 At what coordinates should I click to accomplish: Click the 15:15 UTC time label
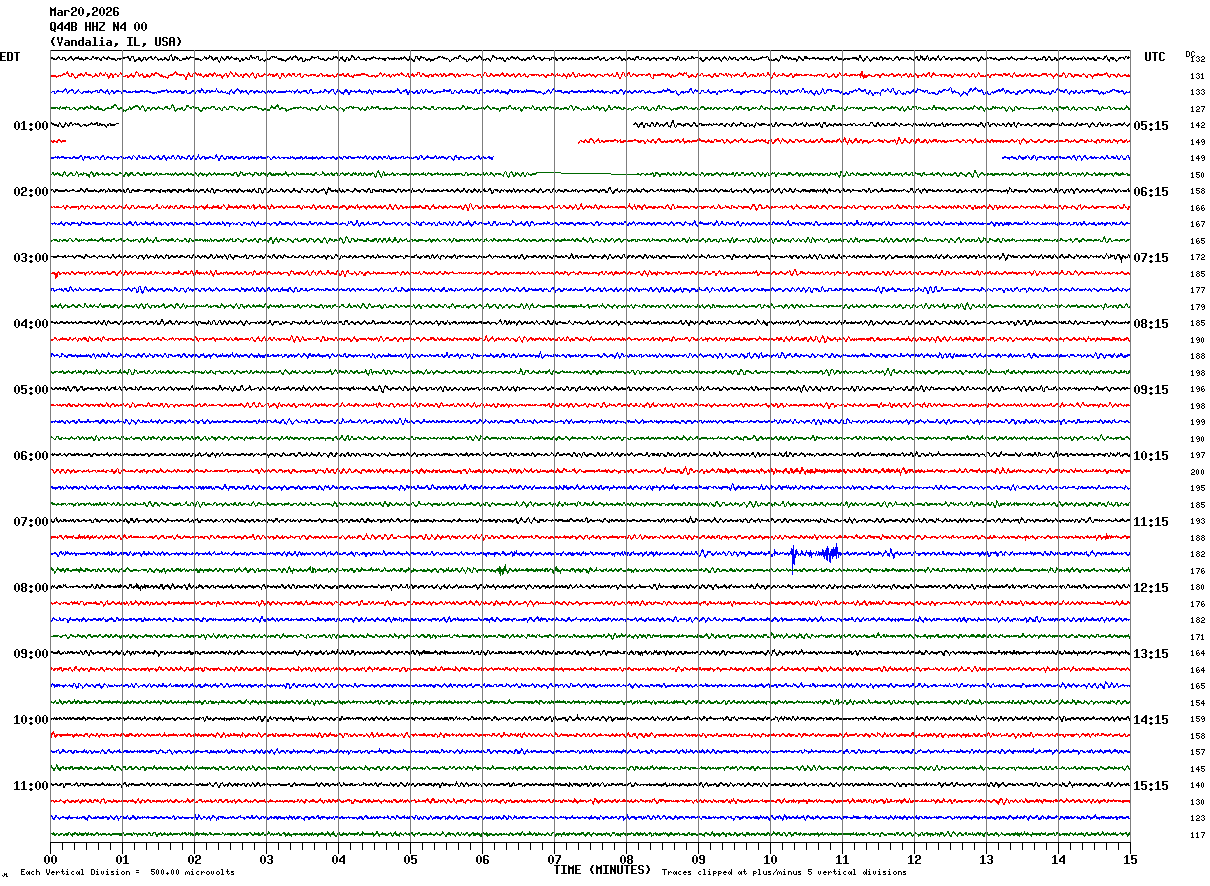pos(1151,786)
